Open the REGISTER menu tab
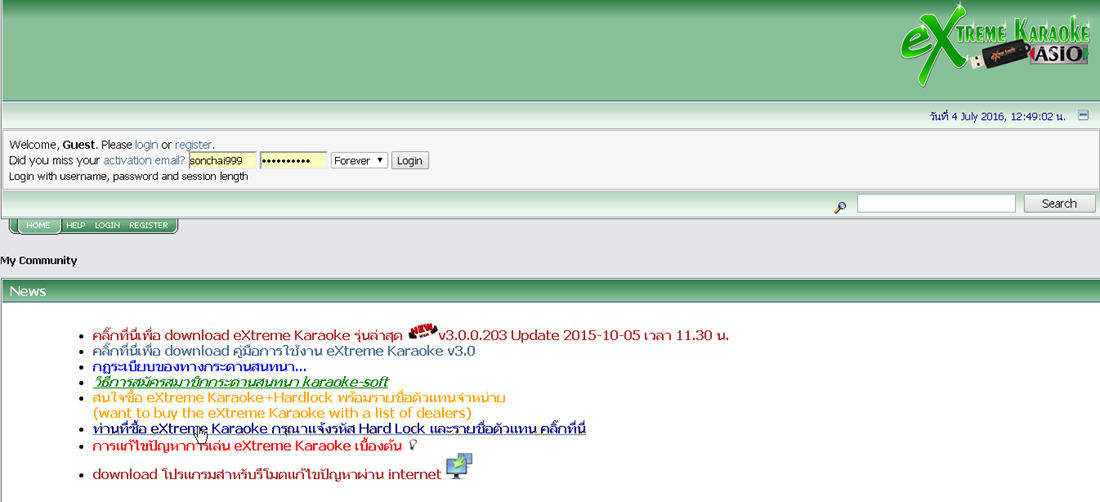 pos(149,226)
